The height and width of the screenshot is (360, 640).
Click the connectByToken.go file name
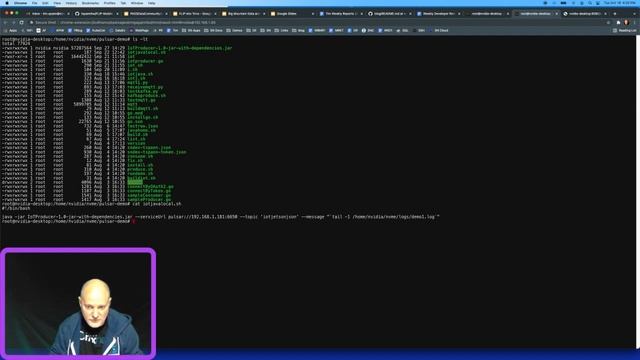tap(149, 191)
